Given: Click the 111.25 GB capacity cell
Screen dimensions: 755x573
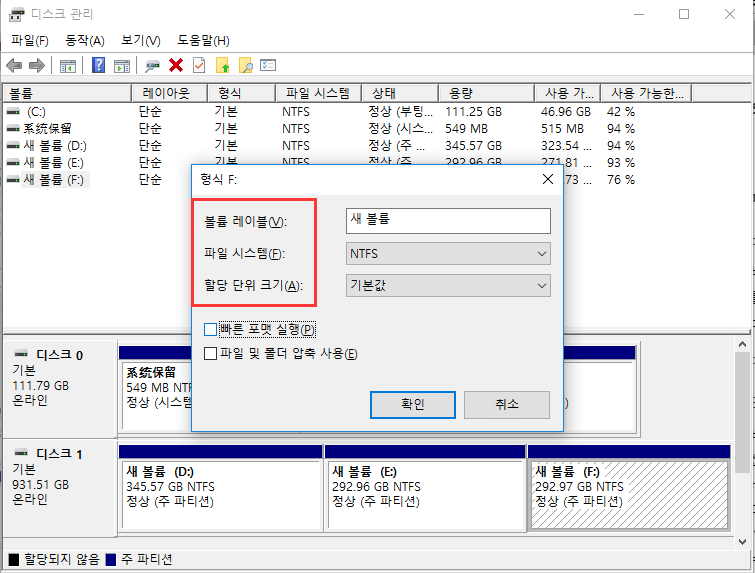Looking at the screenshot, I should point(473,112).
